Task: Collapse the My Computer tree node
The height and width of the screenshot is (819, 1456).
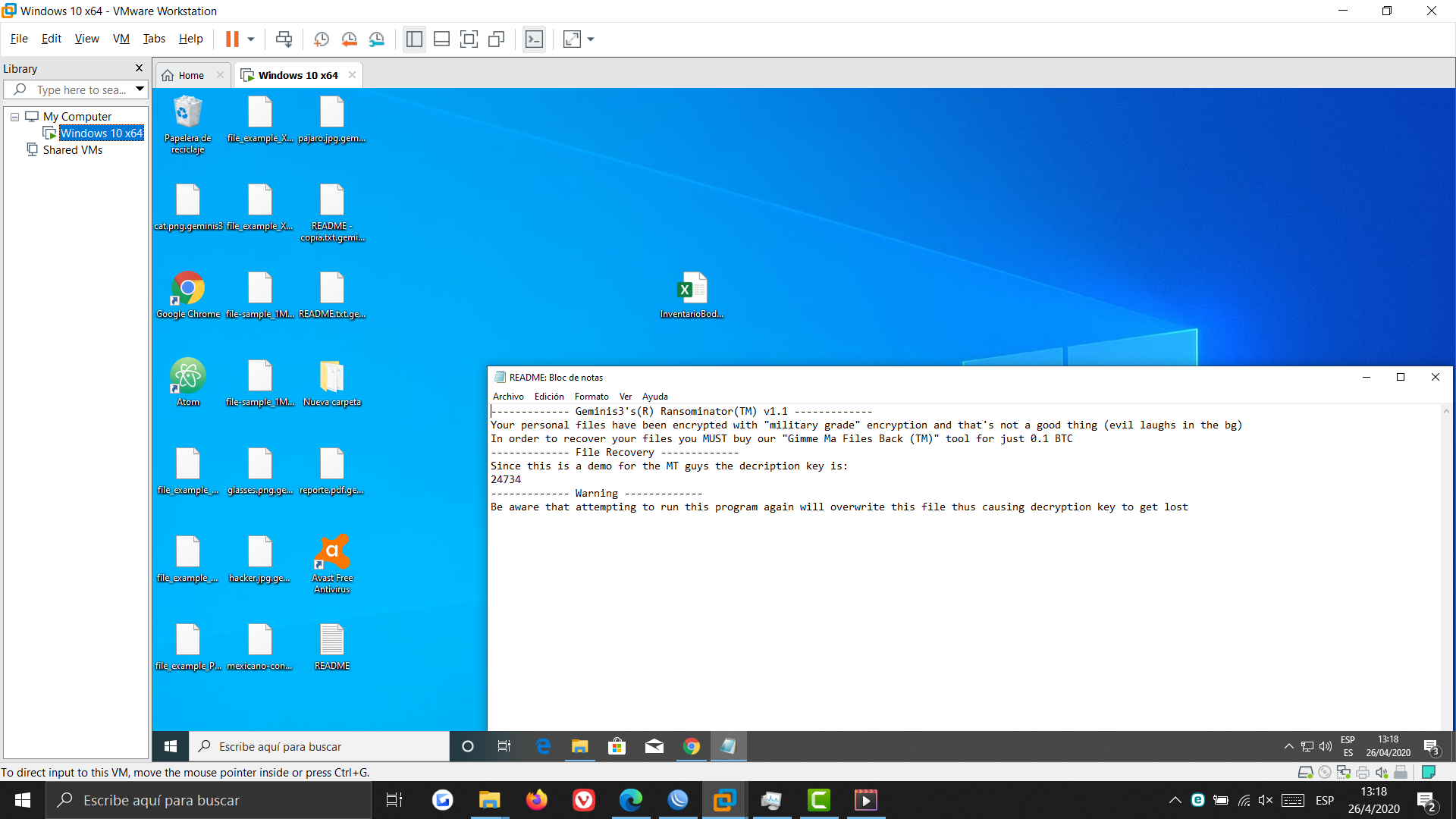Action: click(x=14, y=117)
